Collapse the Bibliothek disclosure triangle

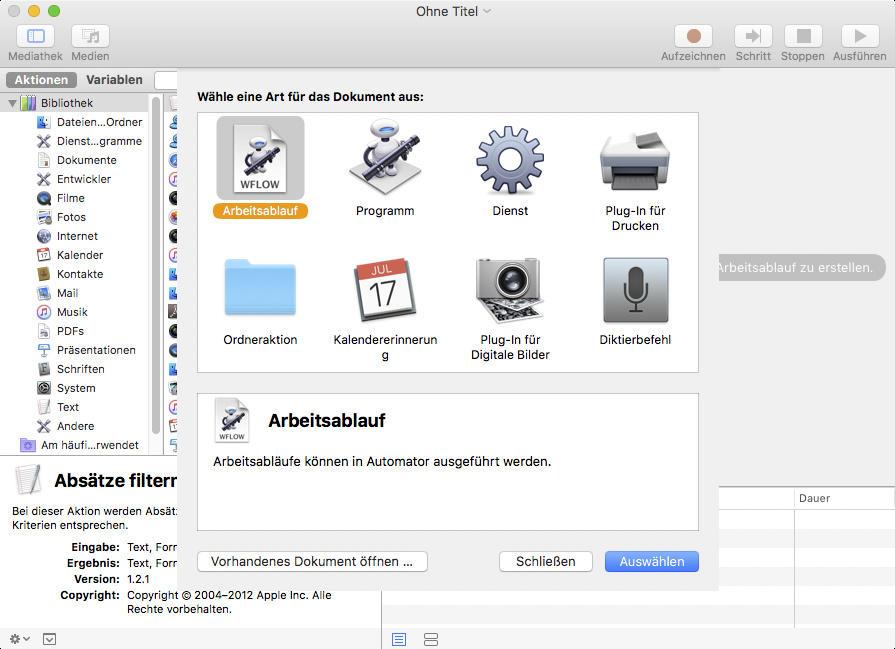click(12, 103)
